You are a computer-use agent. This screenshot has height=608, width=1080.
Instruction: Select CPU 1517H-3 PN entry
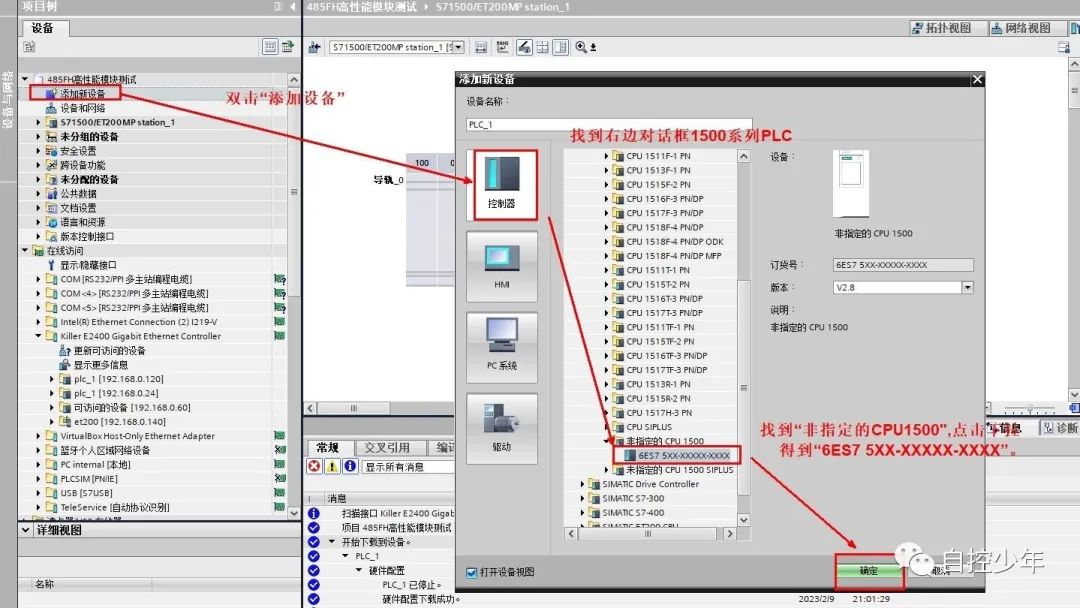(x=658, y=412)
